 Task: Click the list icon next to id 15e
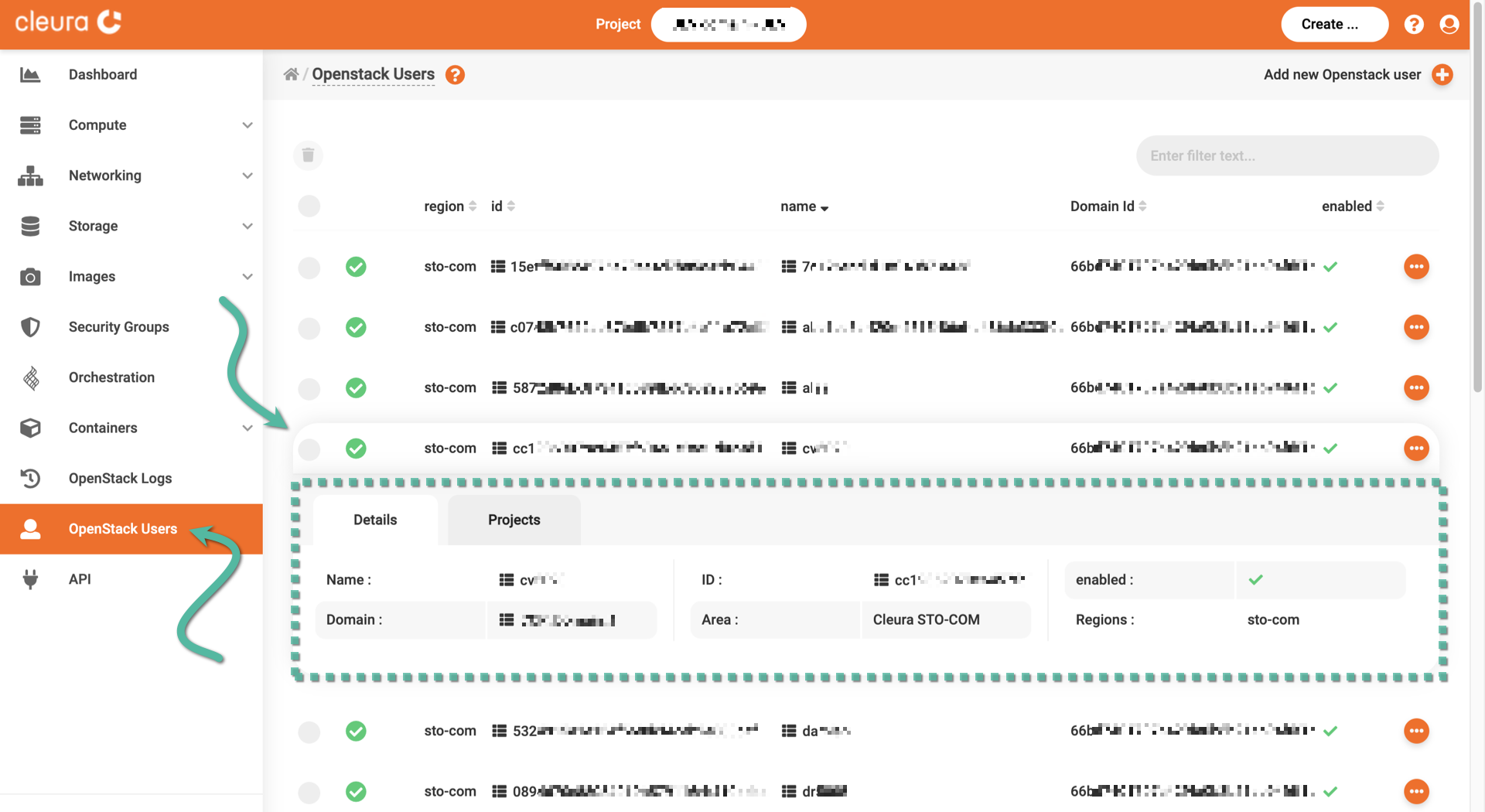coord(499,267)
